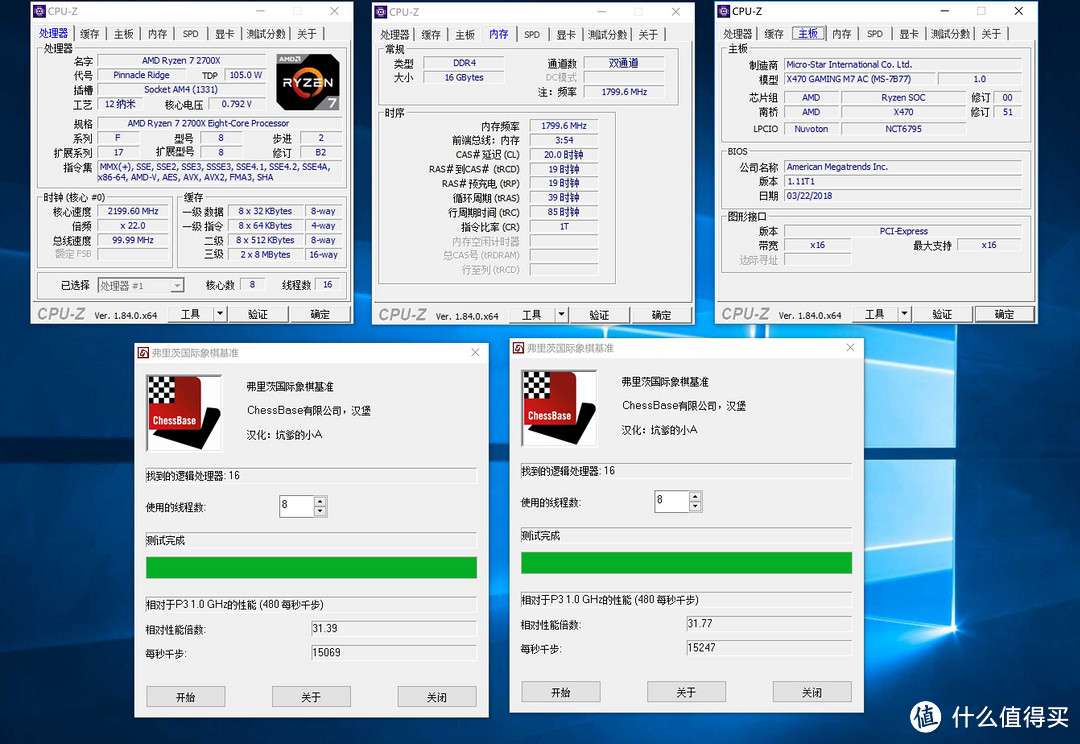The height and width of the screenshot is (744, 1080).
Task: Open the 主板 tab in the left CPU-Z window
Action: tap(124, 34)
